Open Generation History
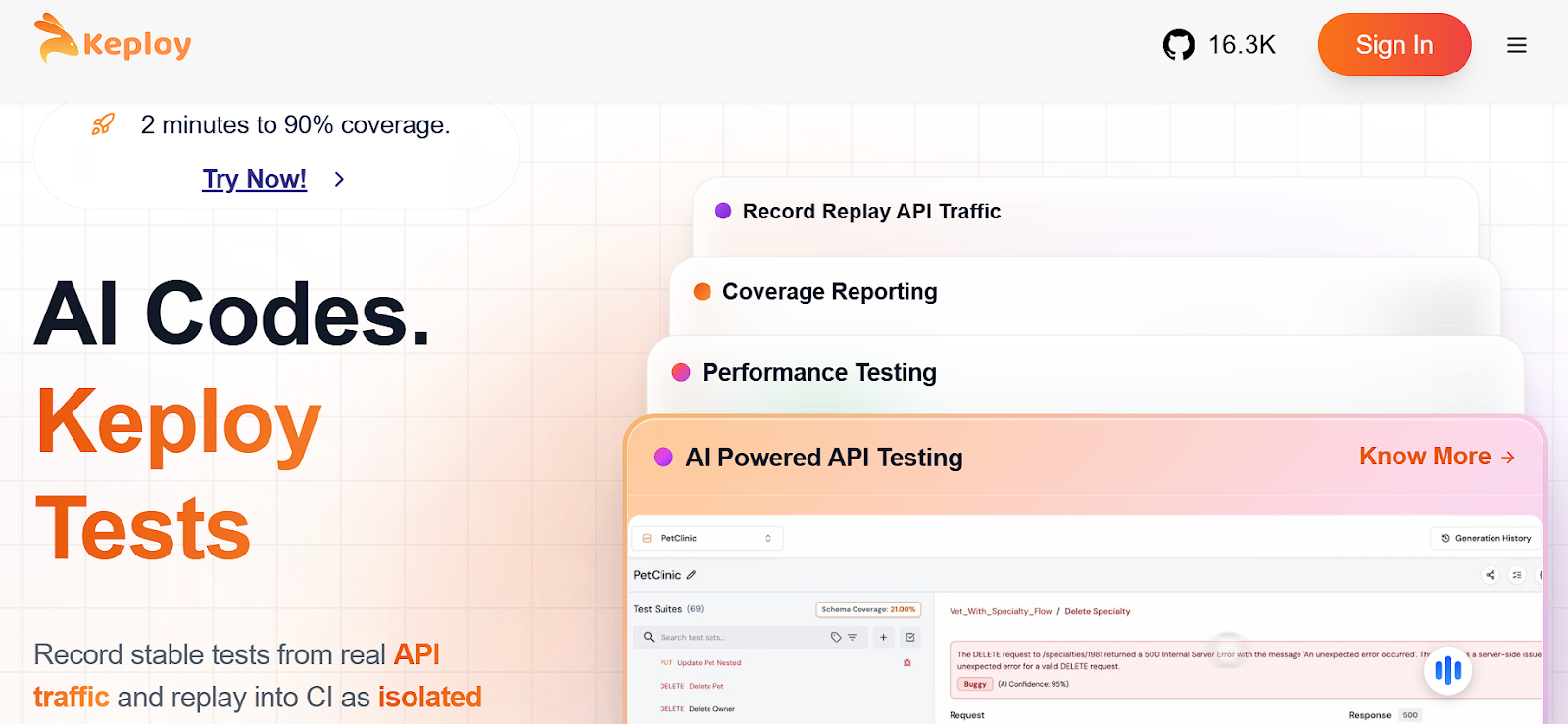Image resolution: width=1568 pixels, height=724 pixels. click(1486, 538)
